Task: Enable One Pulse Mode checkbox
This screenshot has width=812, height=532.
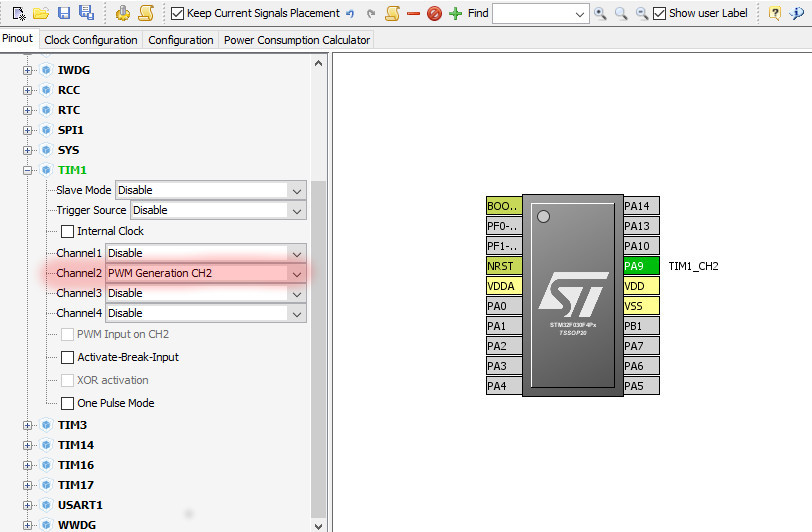Action: pyautogui.click(x=67, y=403)
